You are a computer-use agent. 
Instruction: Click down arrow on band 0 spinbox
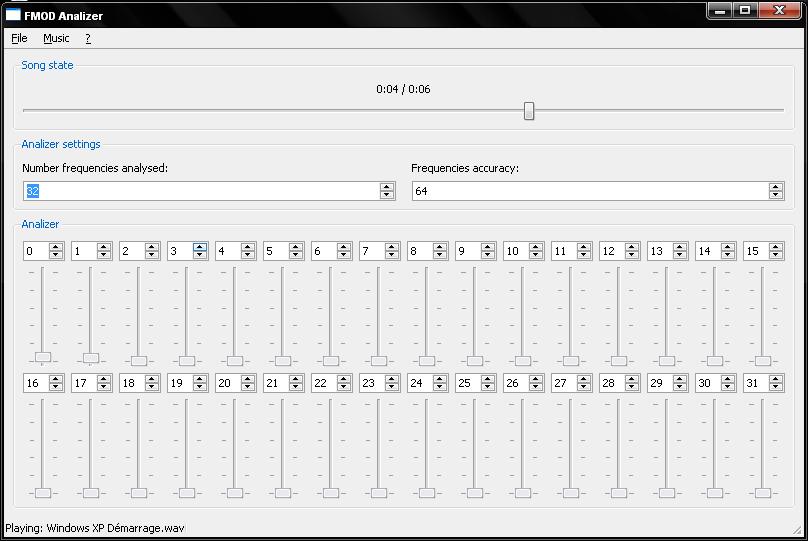(x=56, y=256)
